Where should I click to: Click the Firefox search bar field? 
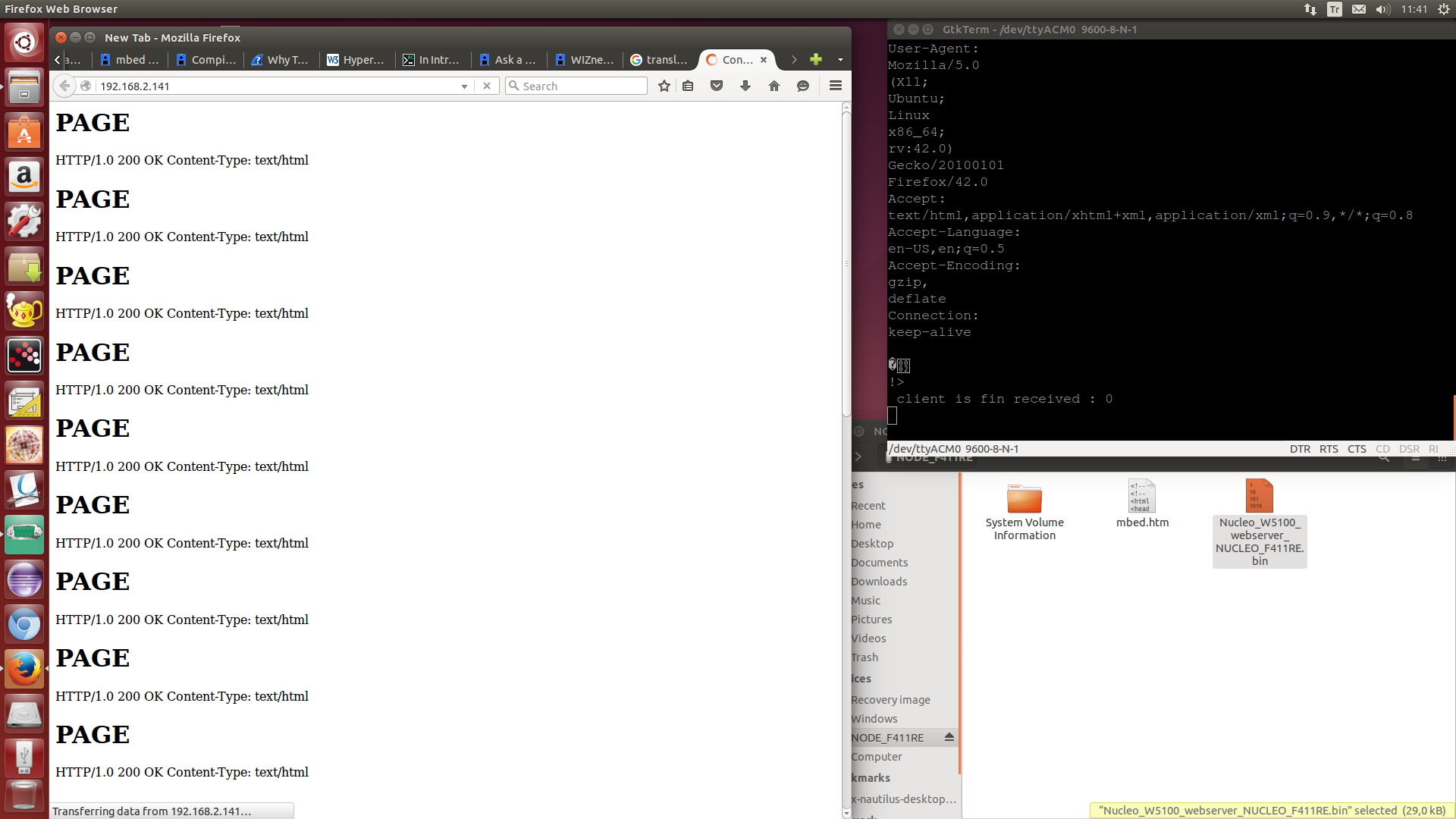pyautogui.click(x=576, y=86)
